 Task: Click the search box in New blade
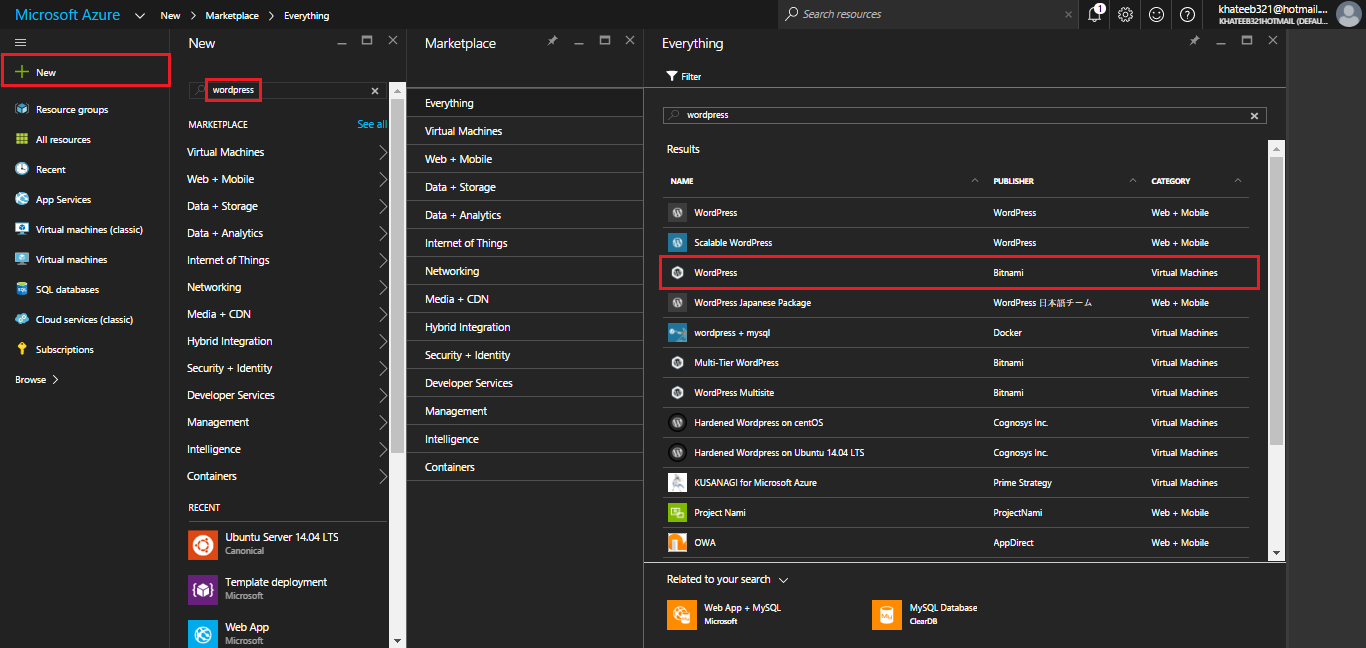coord(287,90)
